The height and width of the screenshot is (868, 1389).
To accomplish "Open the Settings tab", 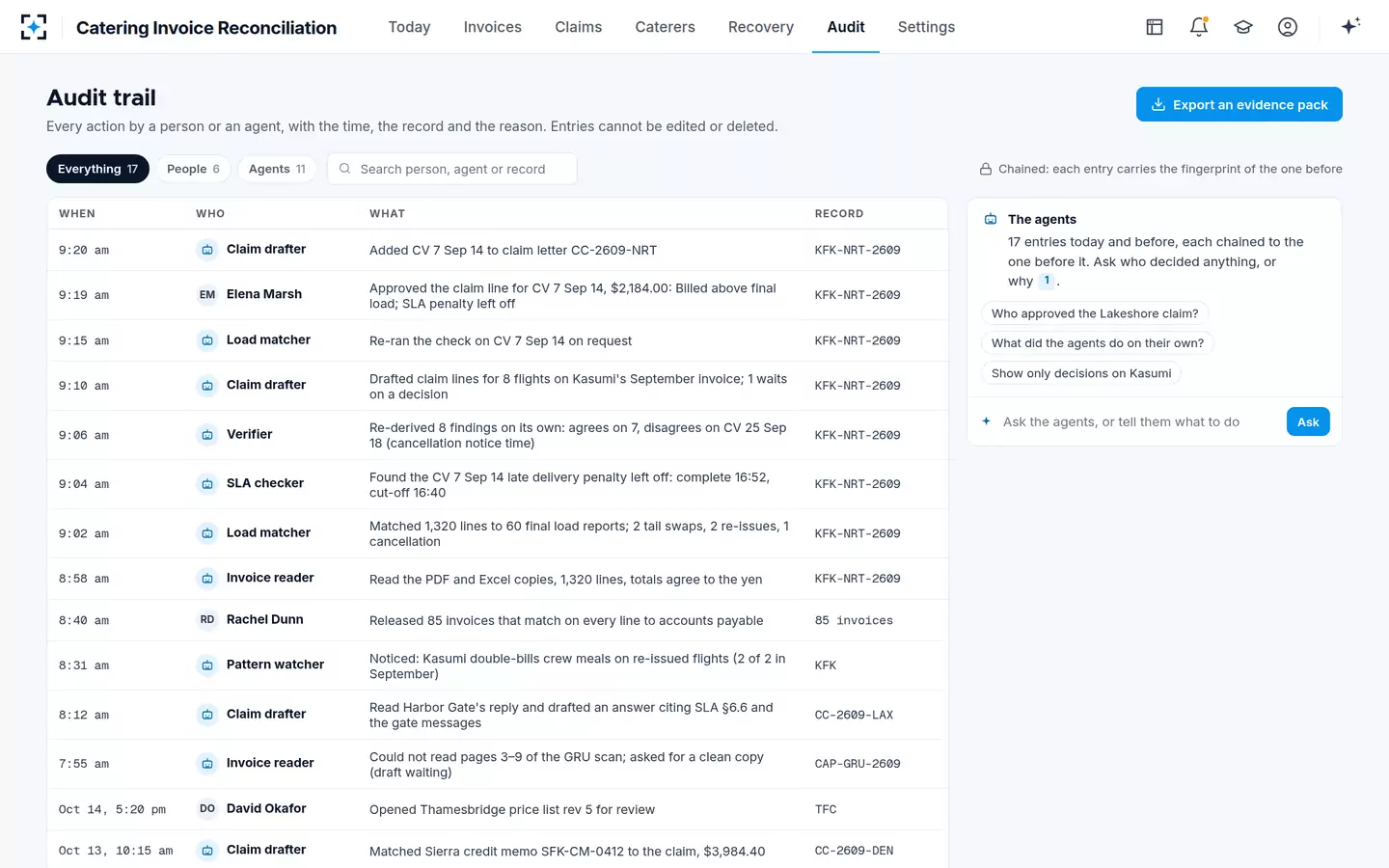I will click(x=926, y=27).
